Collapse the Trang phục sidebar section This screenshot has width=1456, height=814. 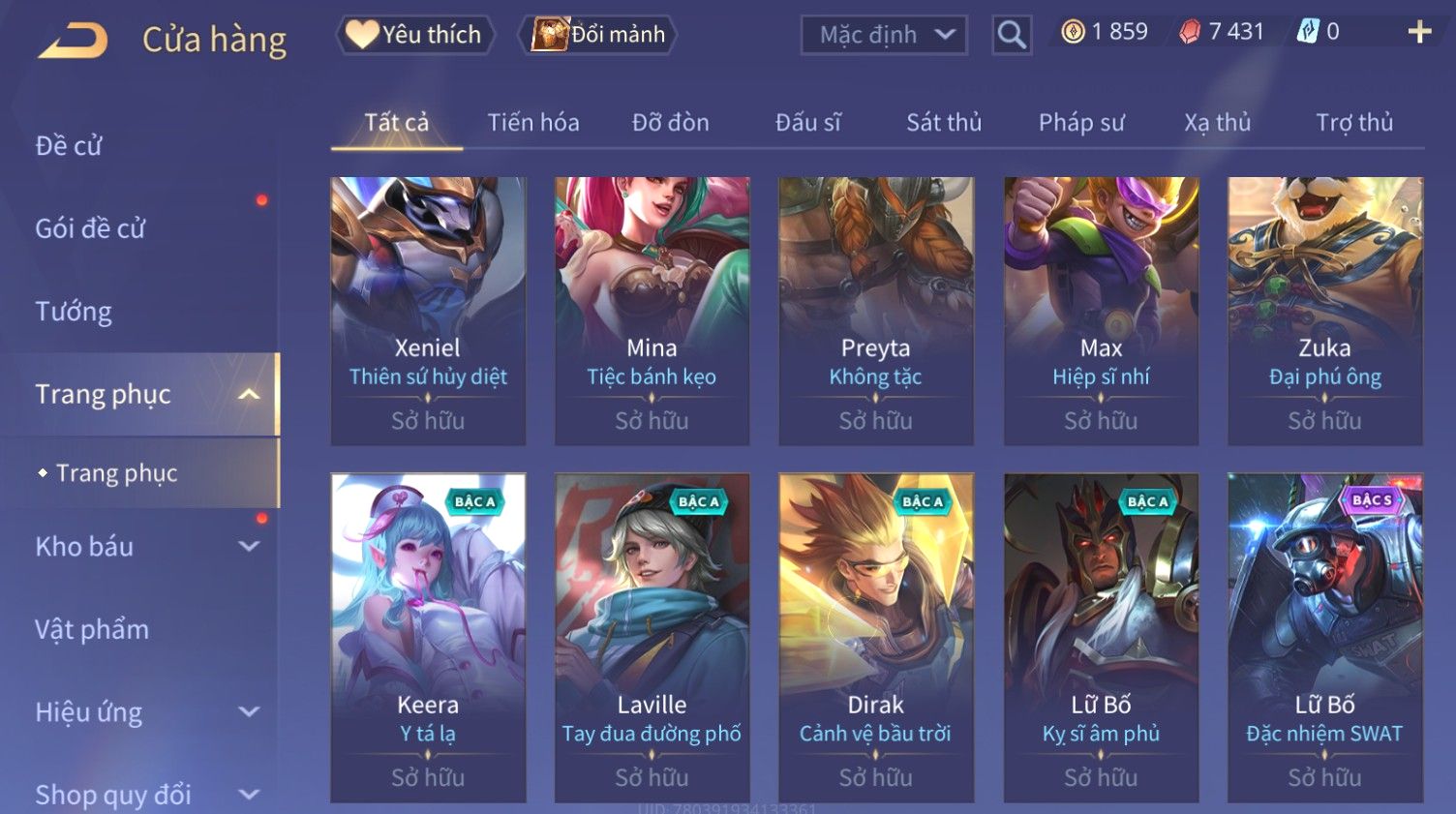[249, 394]
